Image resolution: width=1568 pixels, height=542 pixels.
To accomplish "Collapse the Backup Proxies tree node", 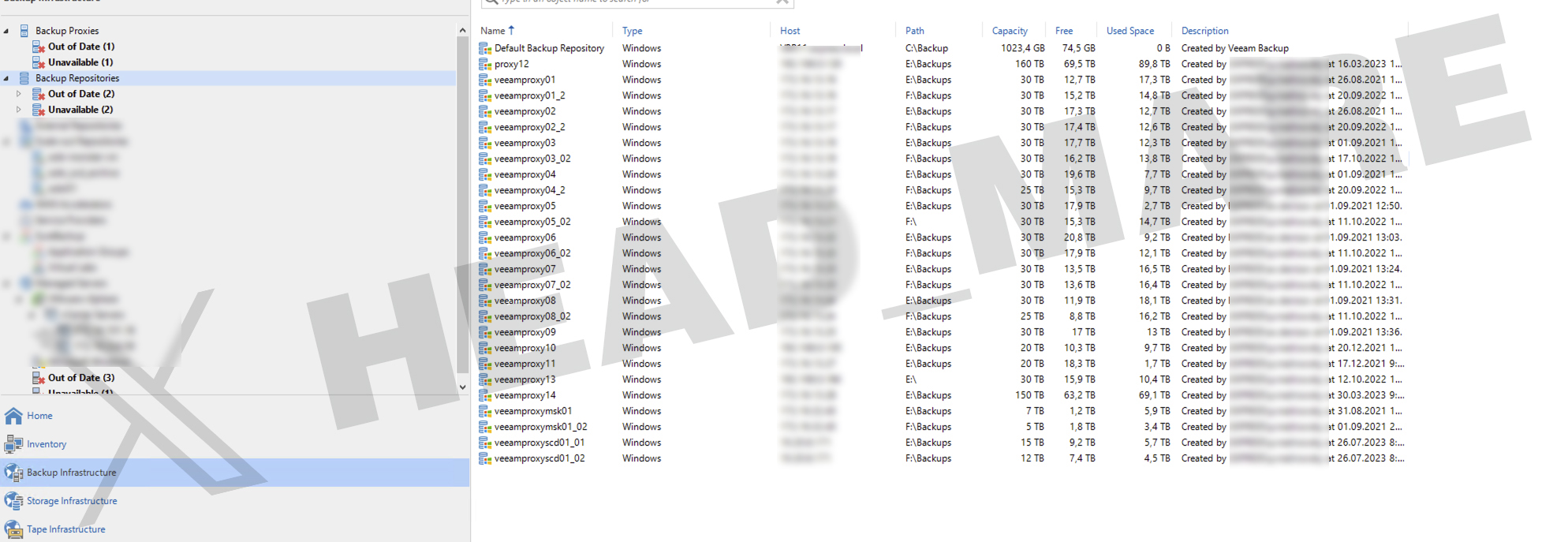I will click(x=6, y=31).
